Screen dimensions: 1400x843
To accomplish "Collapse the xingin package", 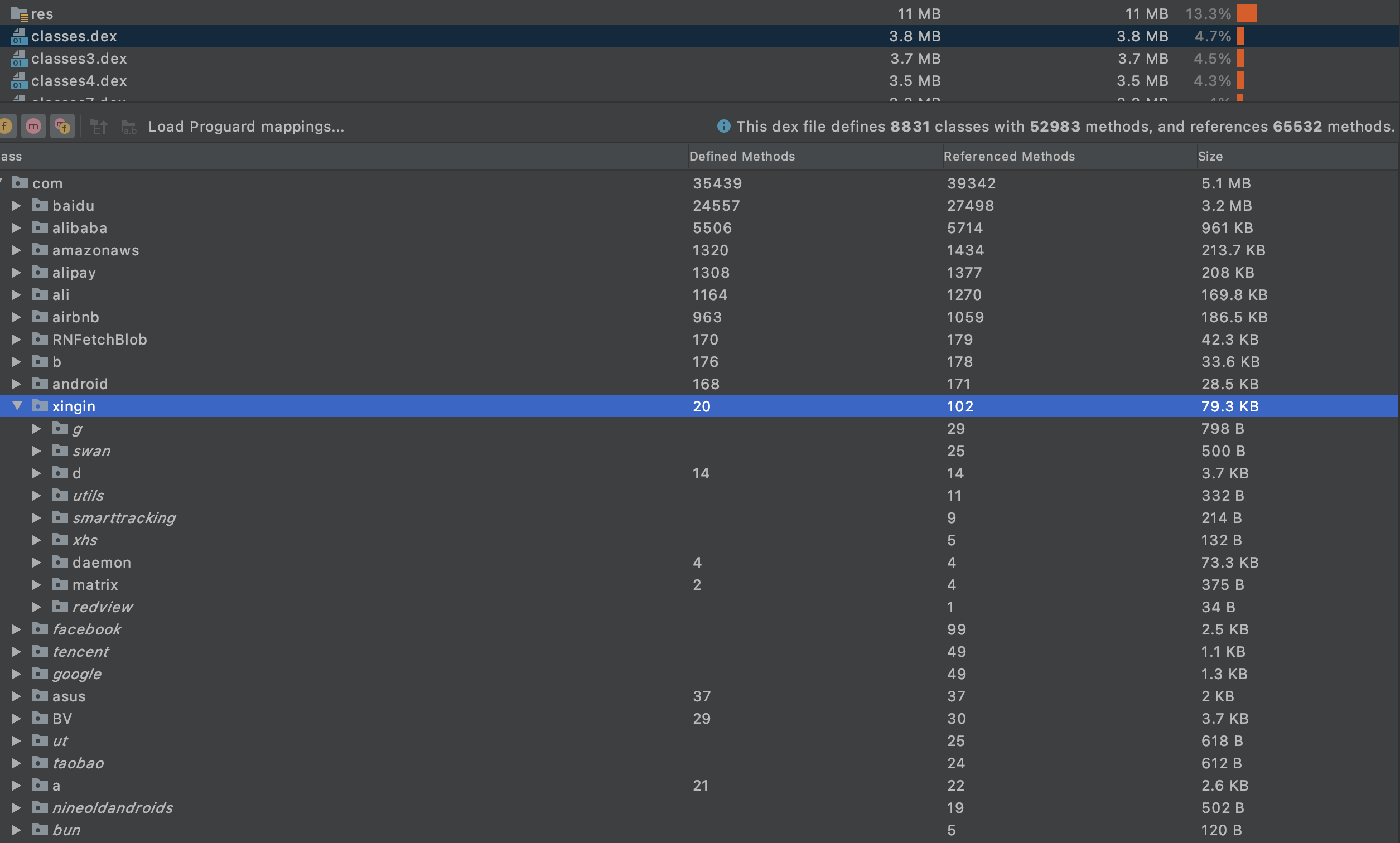I will point(18,405).
